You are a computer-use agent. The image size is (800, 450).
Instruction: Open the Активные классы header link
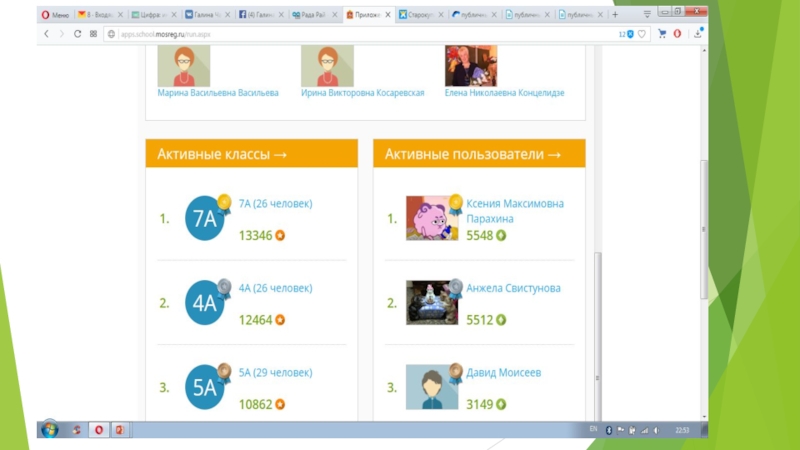coord(222,154)
